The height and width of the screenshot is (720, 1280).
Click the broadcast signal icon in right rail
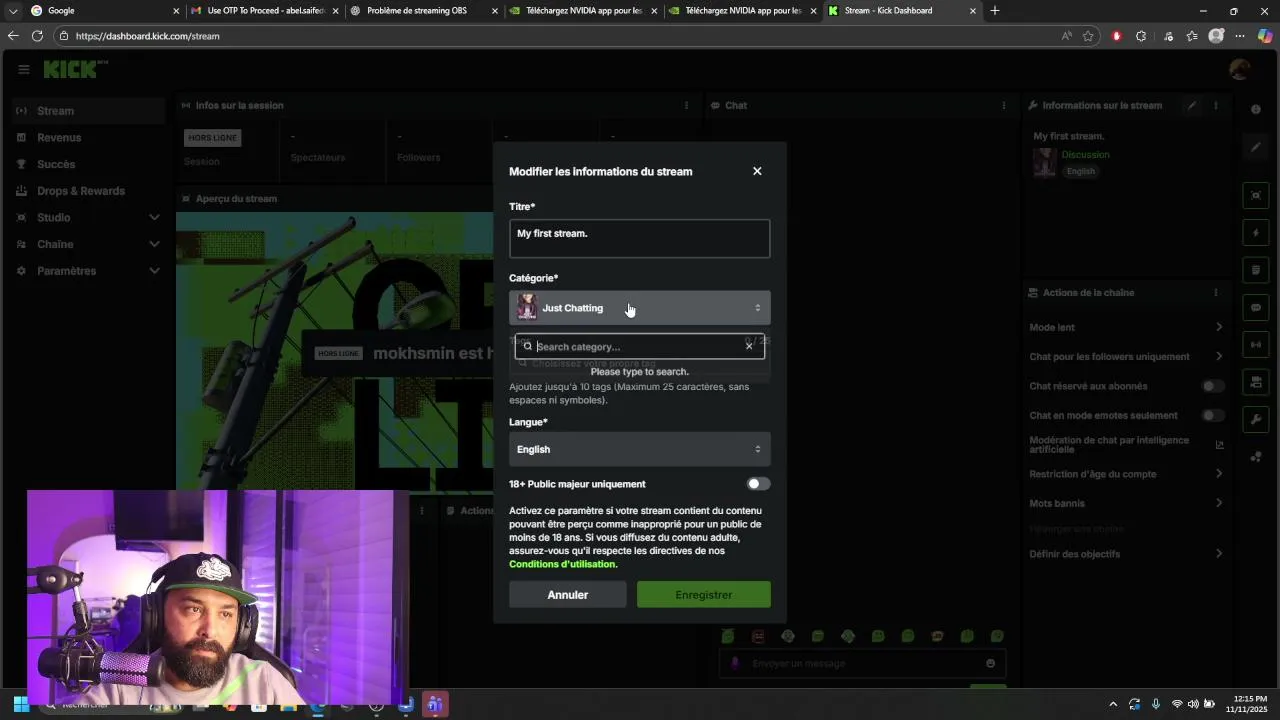(x=1256, y=345)
